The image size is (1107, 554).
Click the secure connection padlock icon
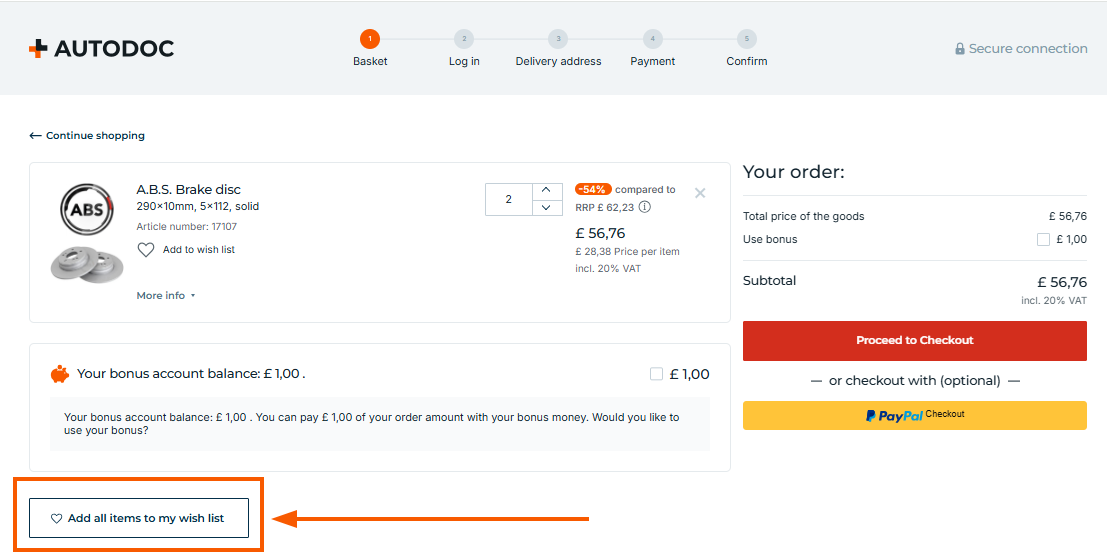click(x=960, y=49)
